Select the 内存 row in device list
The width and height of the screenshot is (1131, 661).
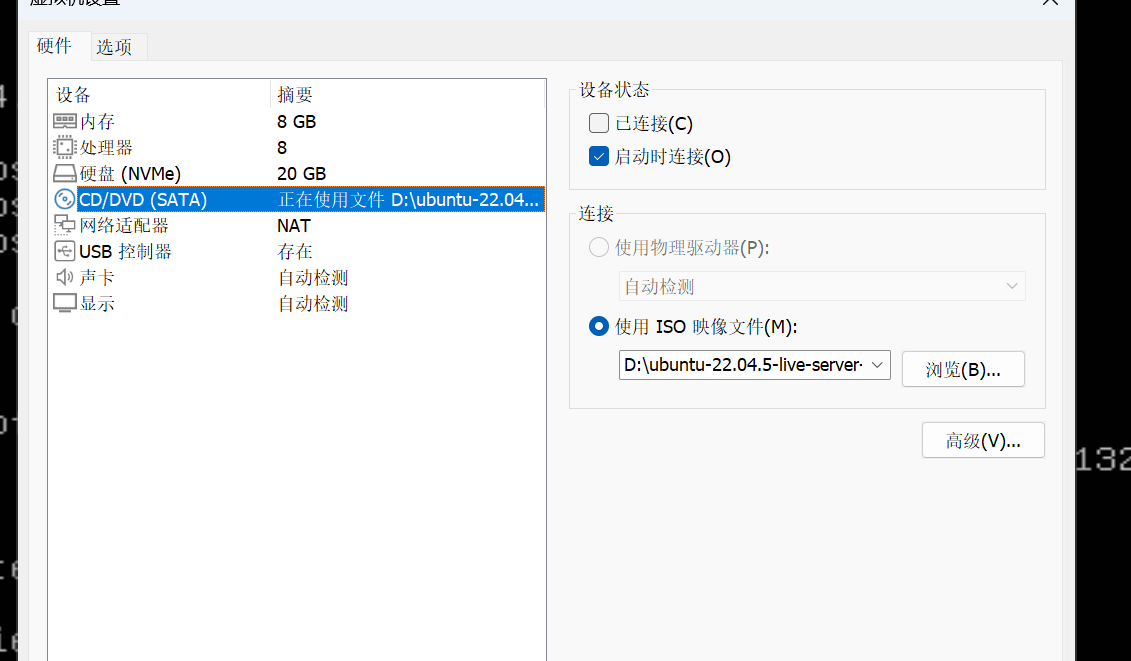296,121
